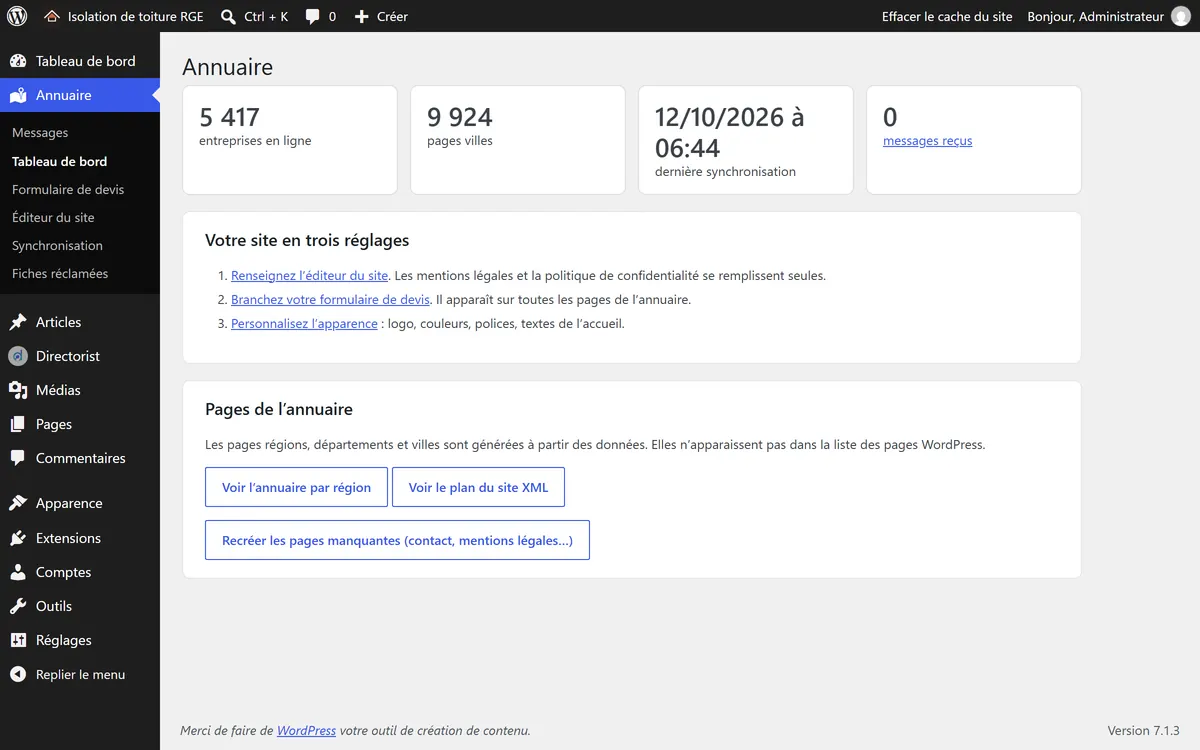Click the "Version 7.1.3" footer text

click(x=1144, y=730)
